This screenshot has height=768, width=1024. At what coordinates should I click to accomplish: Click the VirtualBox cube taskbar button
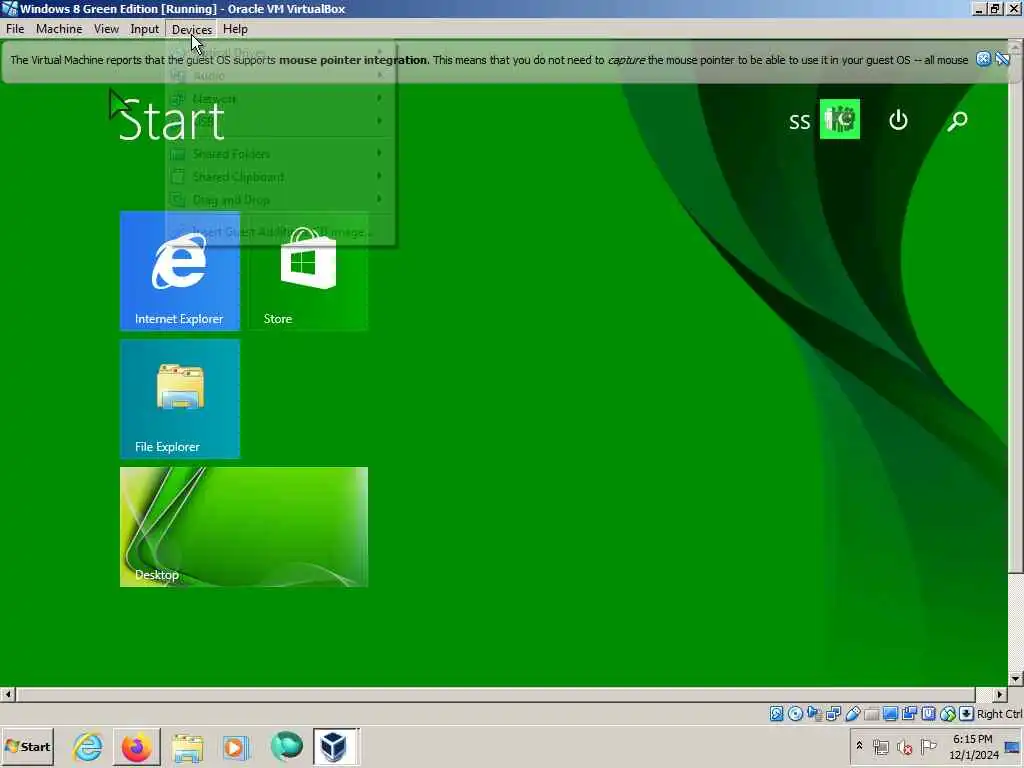335,746
